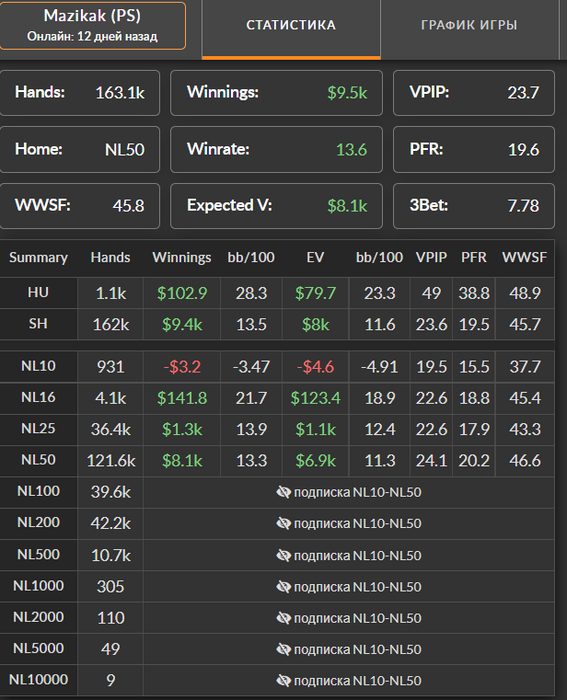
Task: Click the crossed-eye icon in NL200 row
Action: coord(284,523)
